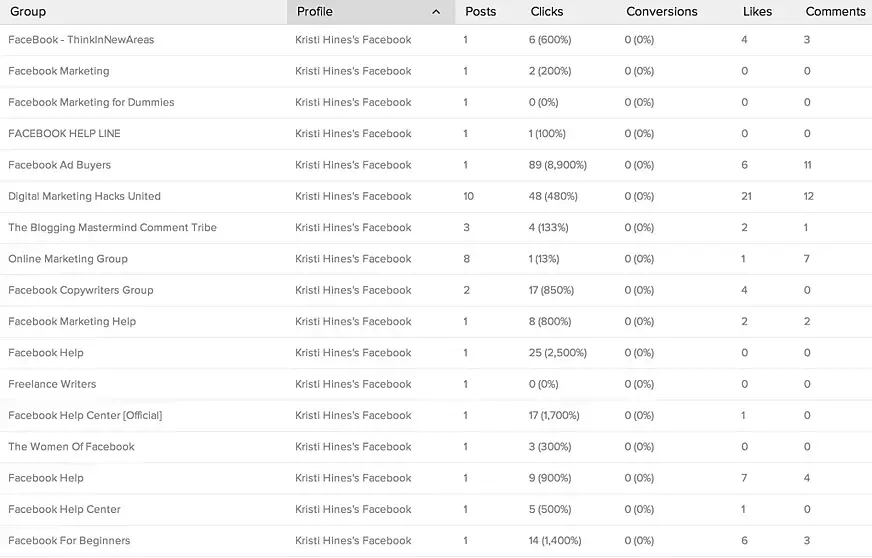The image size is (872, 558).
Task: Select the '89 (8,900%)' clicks value
Action: pyautogui.click(x=558, y=165)
